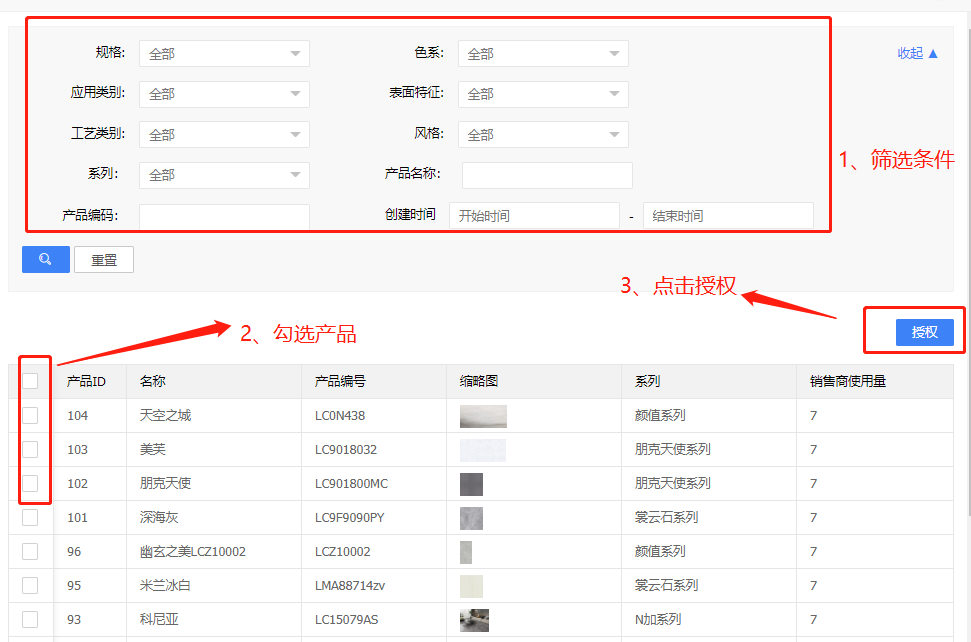971x642 pixels.
Task: Click the 结束时间 date field
Action: [x=728, y=215]
